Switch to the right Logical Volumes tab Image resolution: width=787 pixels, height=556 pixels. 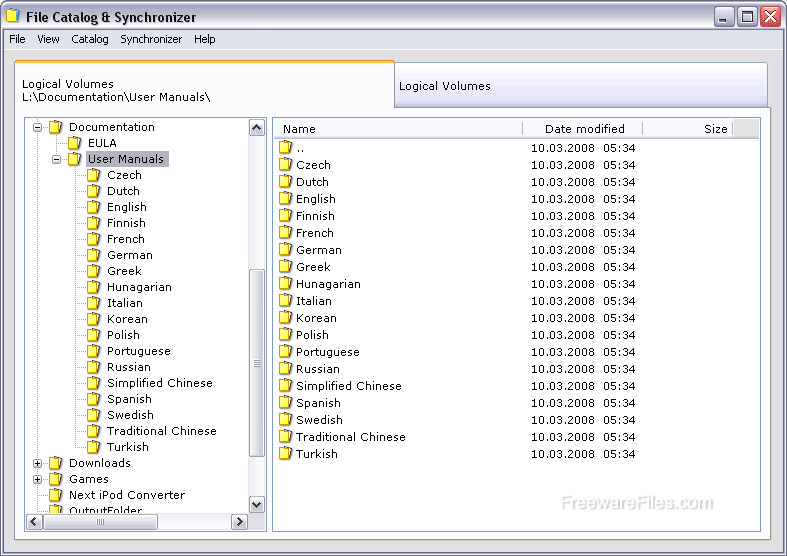click(581, 86)
